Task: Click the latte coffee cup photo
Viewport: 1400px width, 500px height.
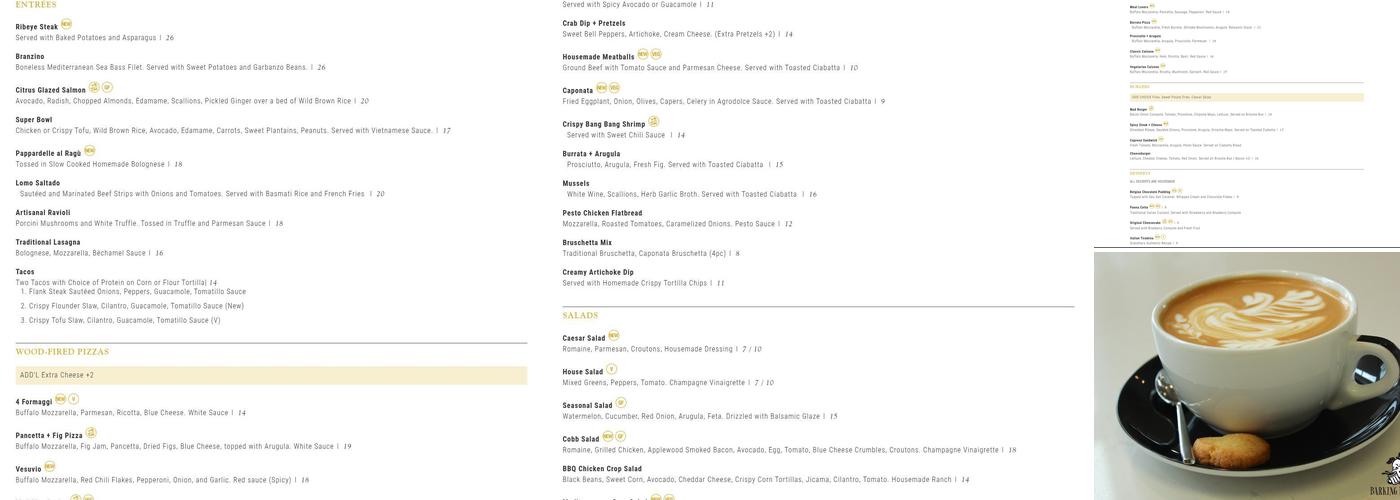Action: coord(1247,376)
